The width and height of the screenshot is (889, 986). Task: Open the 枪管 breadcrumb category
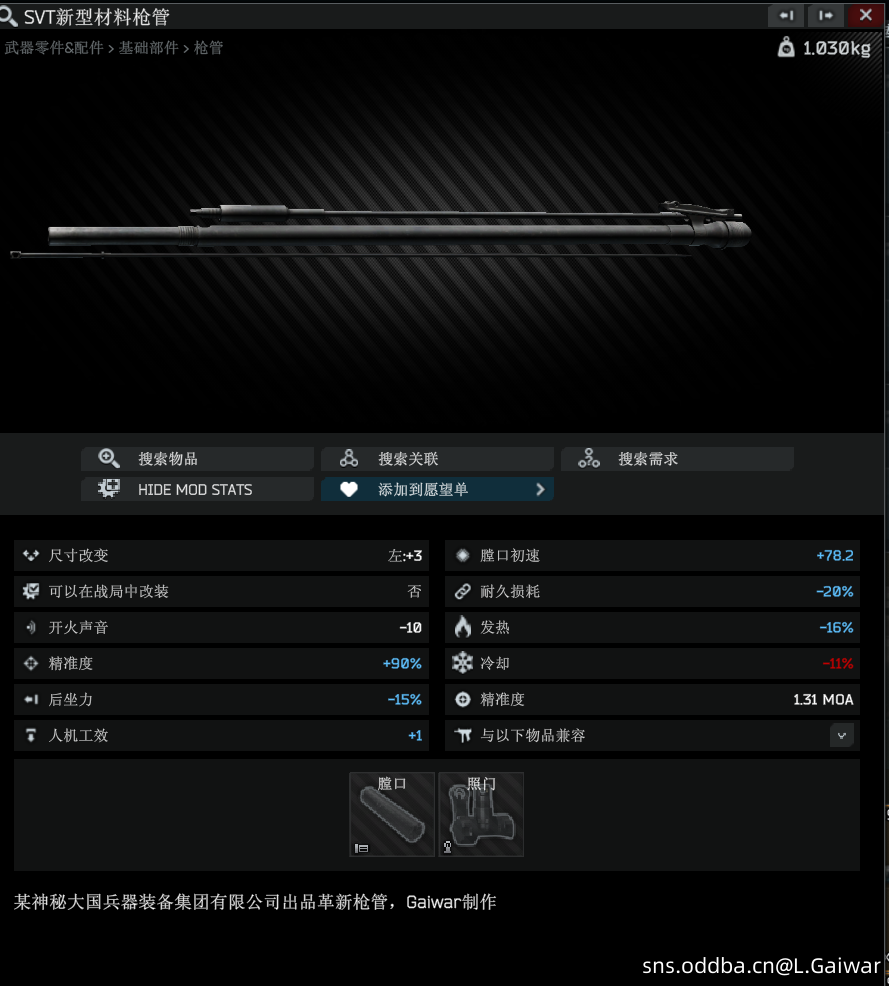[208, 48]
